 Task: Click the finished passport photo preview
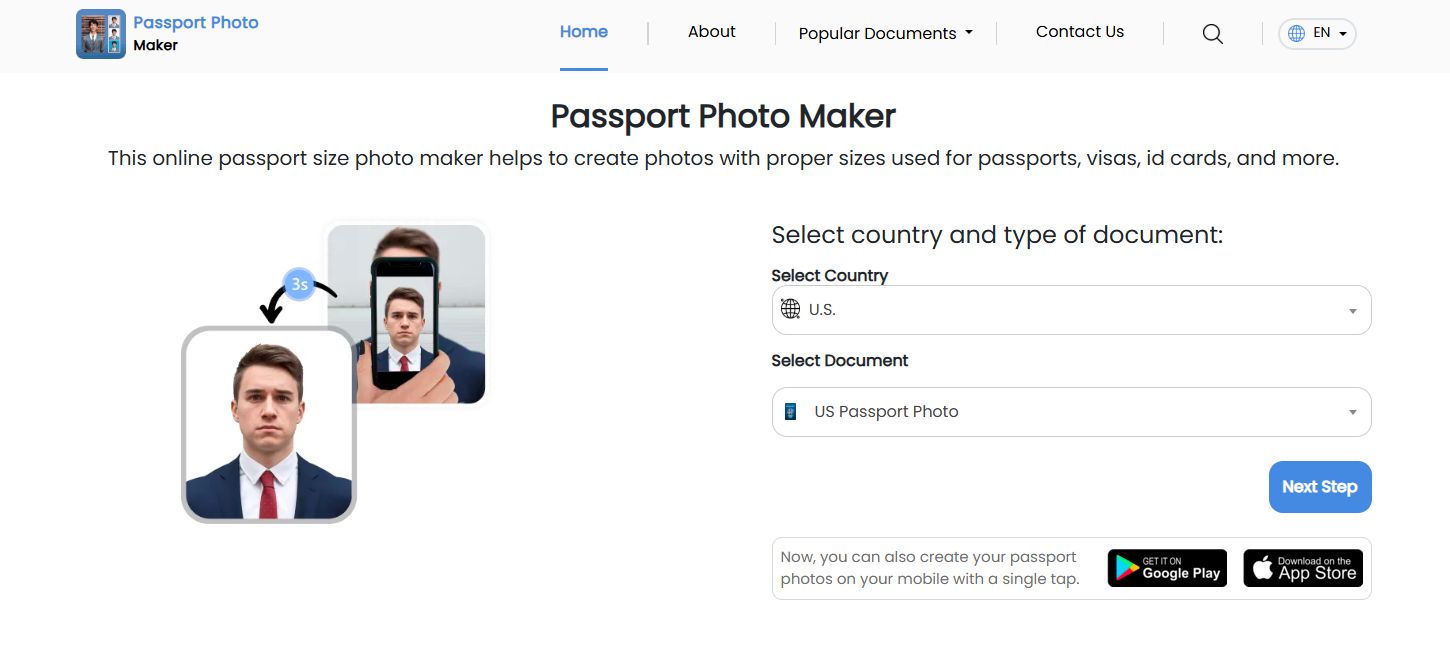coord(268,425)
